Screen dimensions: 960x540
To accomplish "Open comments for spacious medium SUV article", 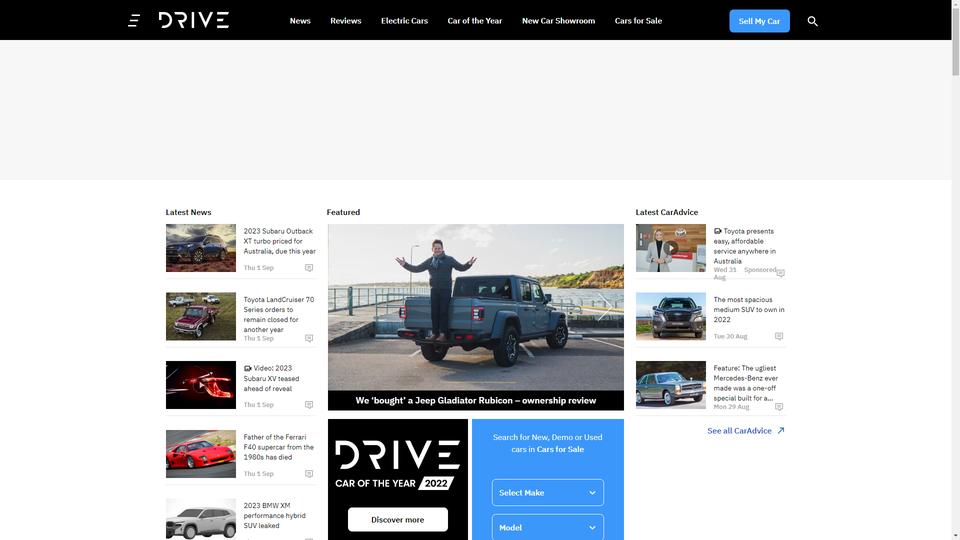I will click(779, 336).
